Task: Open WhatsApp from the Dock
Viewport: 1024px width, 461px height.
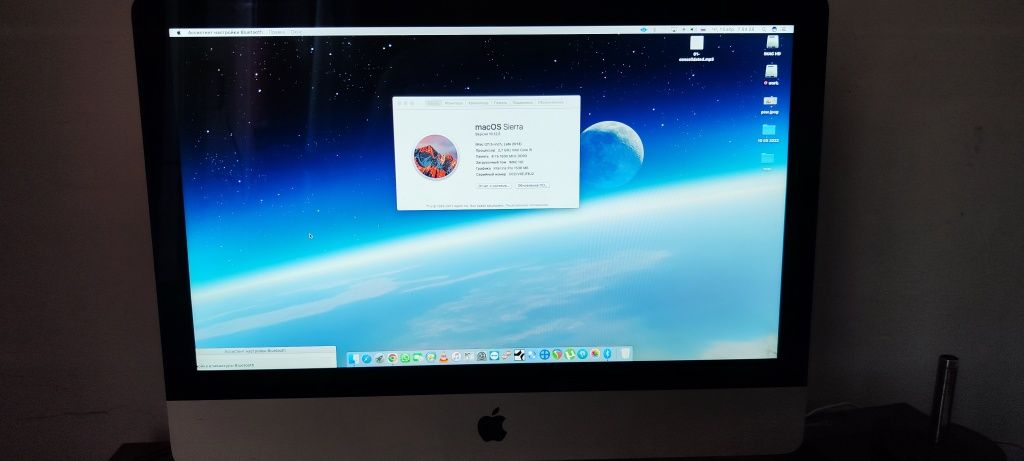Action: 405,358
